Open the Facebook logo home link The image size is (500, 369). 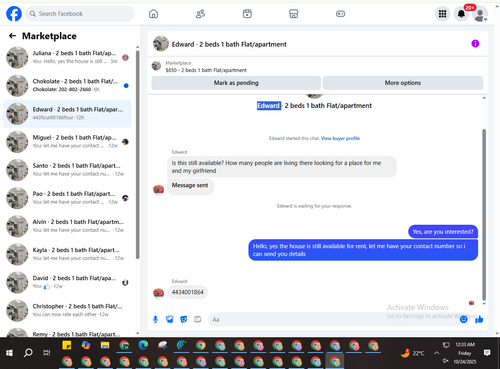(14, 14)
